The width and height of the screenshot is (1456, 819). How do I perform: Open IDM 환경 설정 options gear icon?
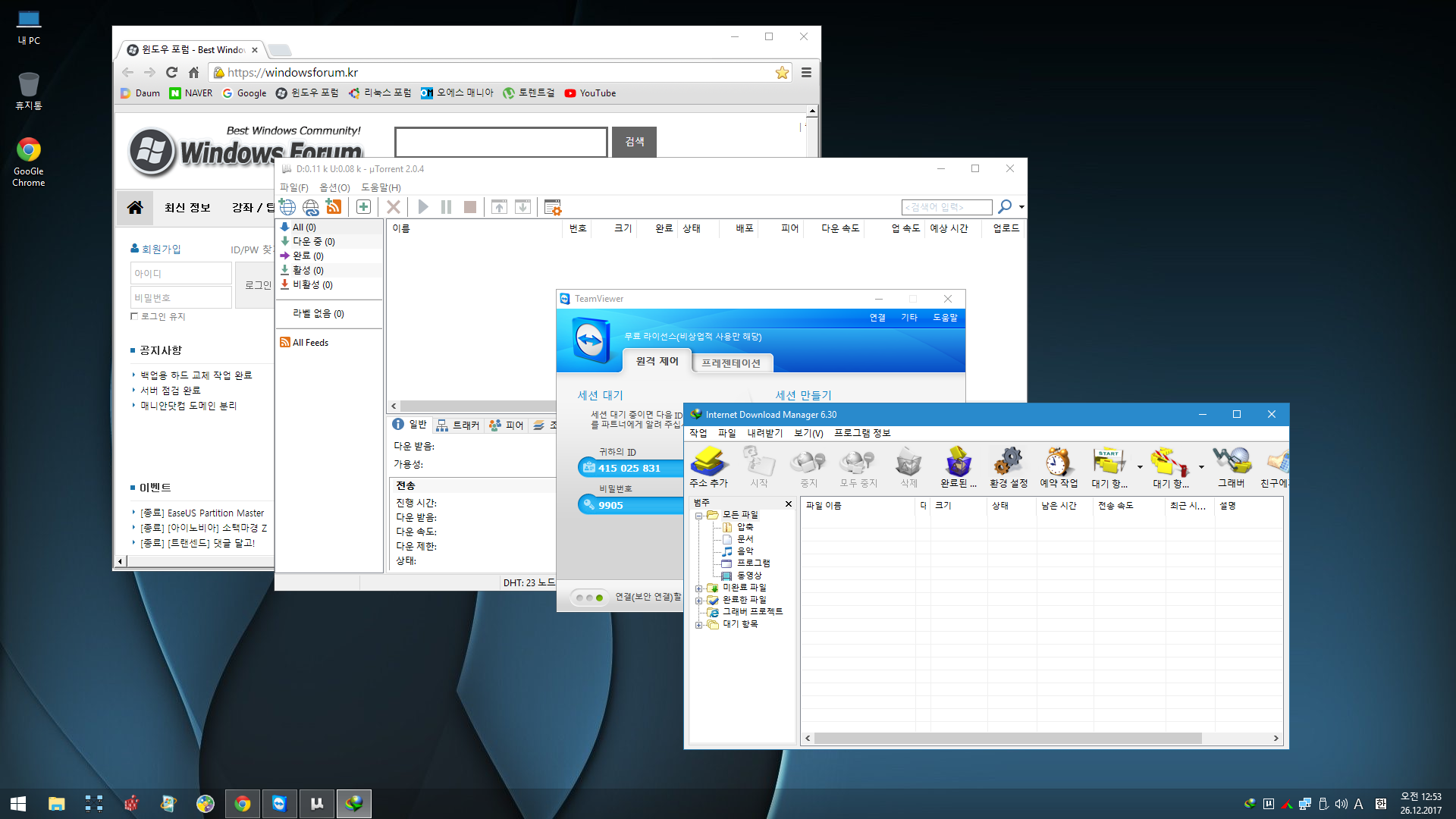[1009, 467]
